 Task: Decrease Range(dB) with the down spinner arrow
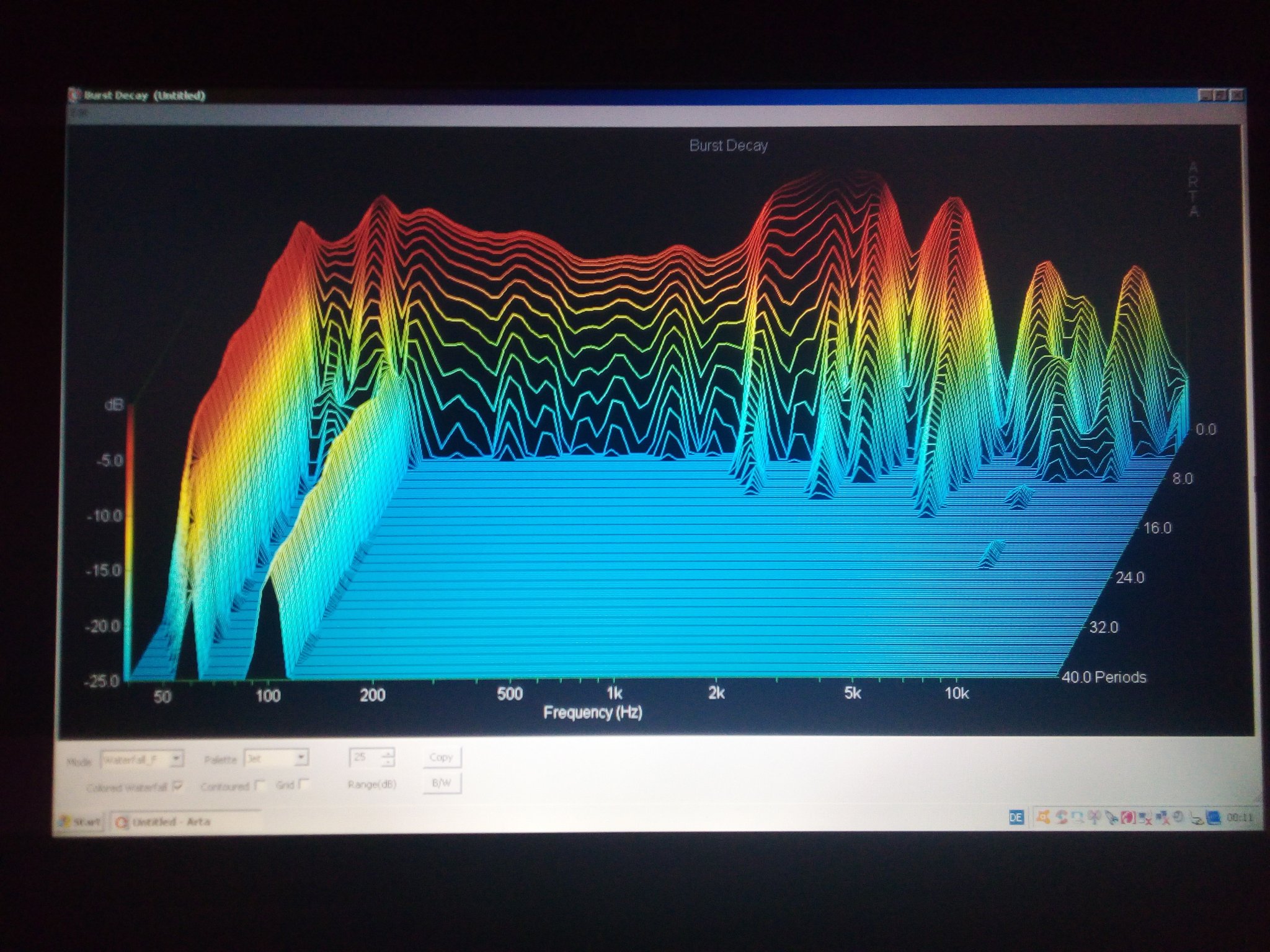pos(388,762)
